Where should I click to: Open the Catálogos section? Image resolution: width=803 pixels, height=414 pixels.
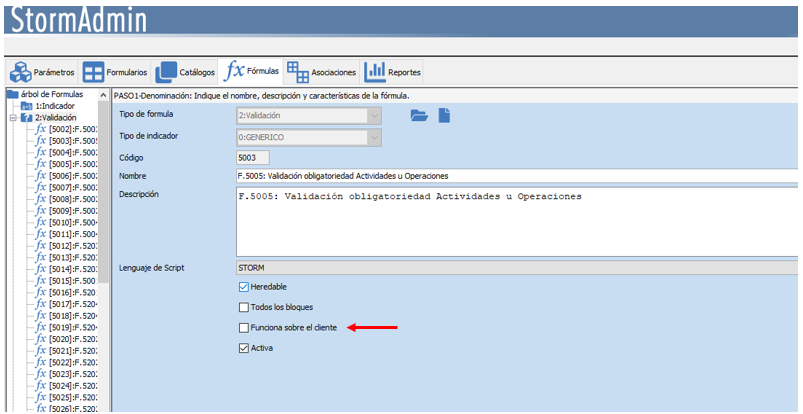click(186, 72)
